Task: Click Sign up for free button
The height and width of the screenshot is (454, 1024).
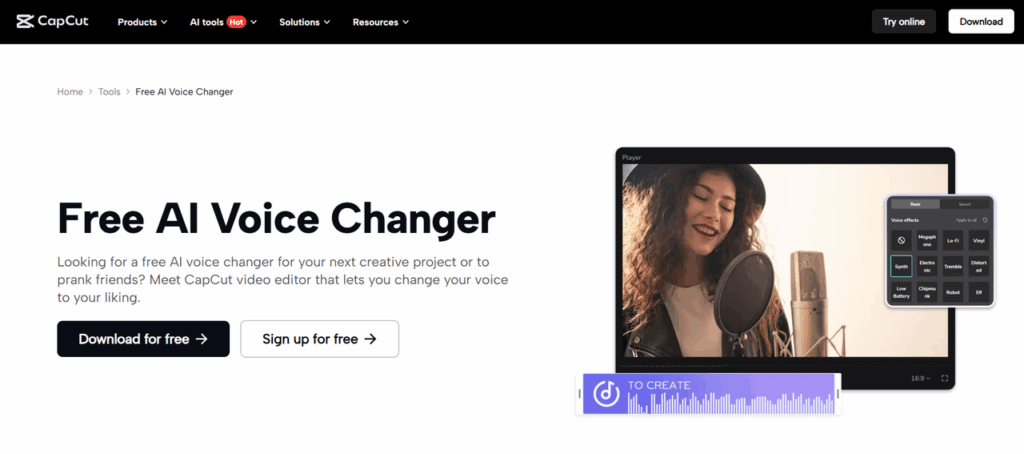Action: (319, 338)
